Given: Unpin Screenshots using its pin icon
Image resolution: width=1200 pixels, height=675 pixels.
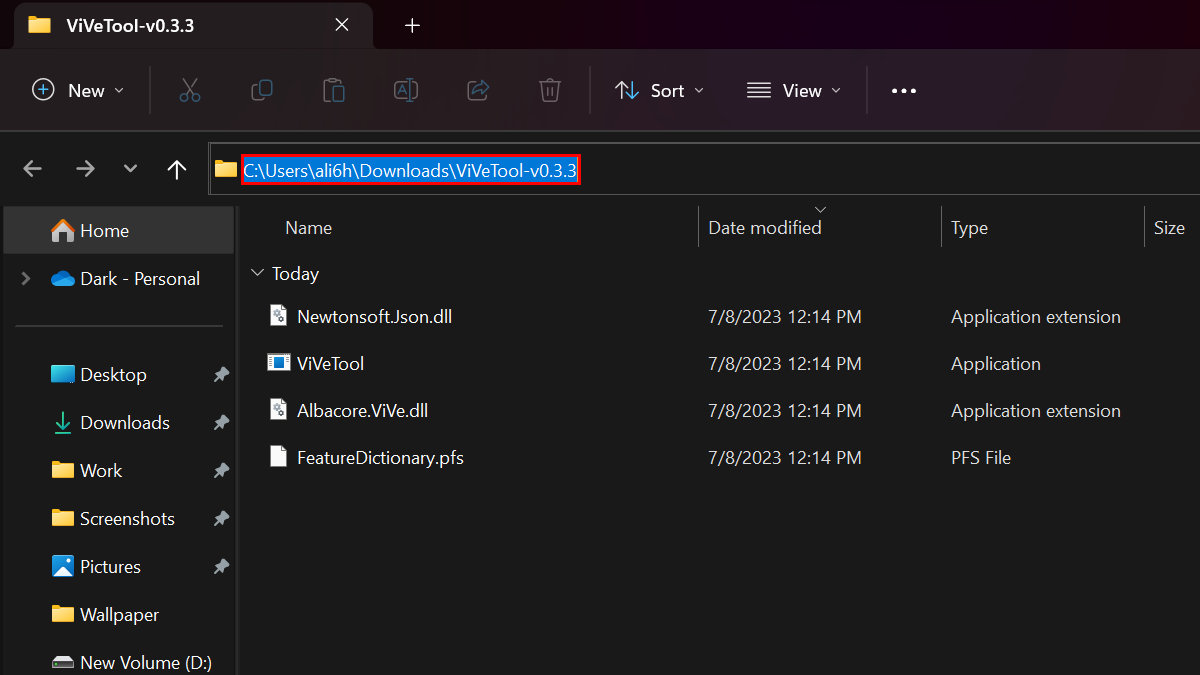Looking at the screenshot, I should 220,518.
